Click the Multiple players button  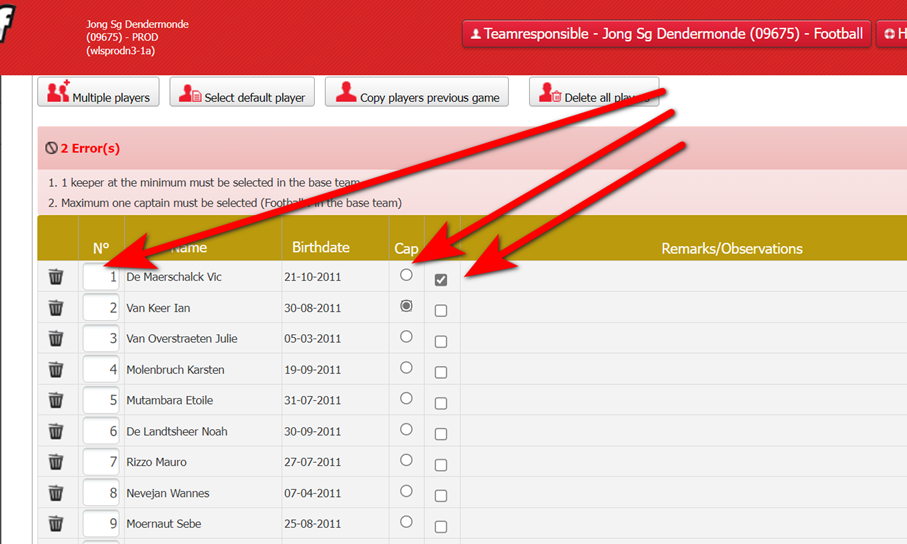(98, 94)
